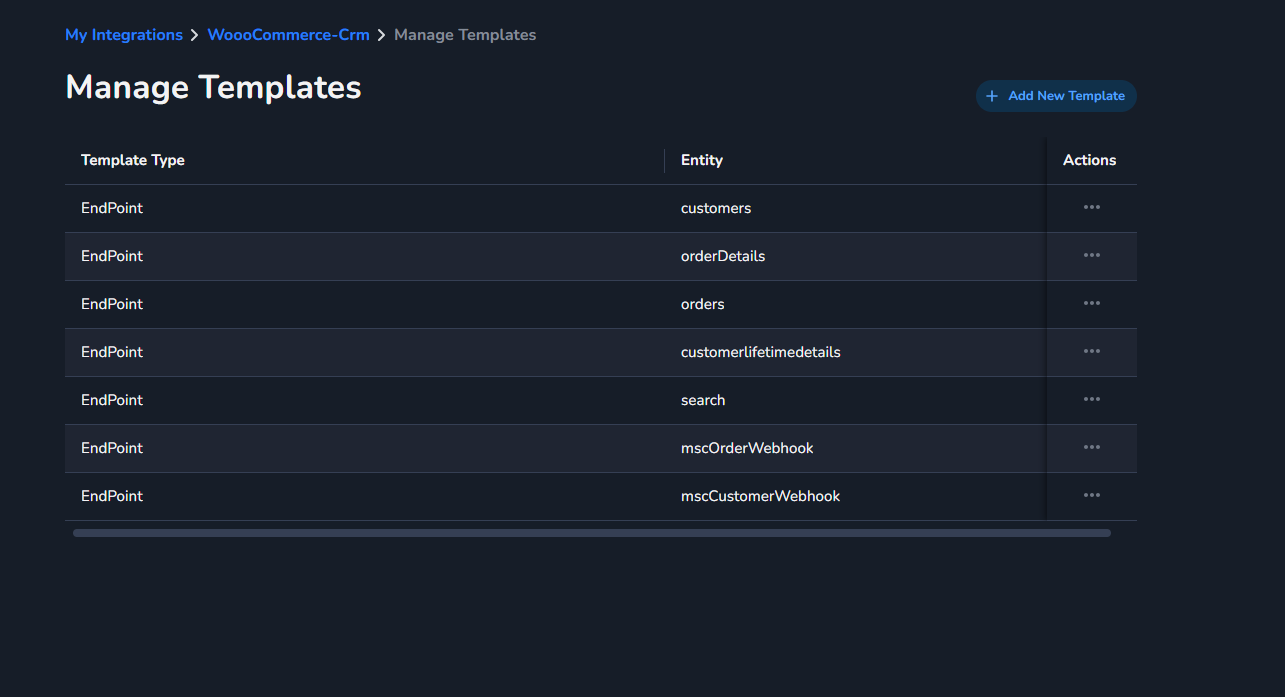Select the orders entity cell

[703, 304]
